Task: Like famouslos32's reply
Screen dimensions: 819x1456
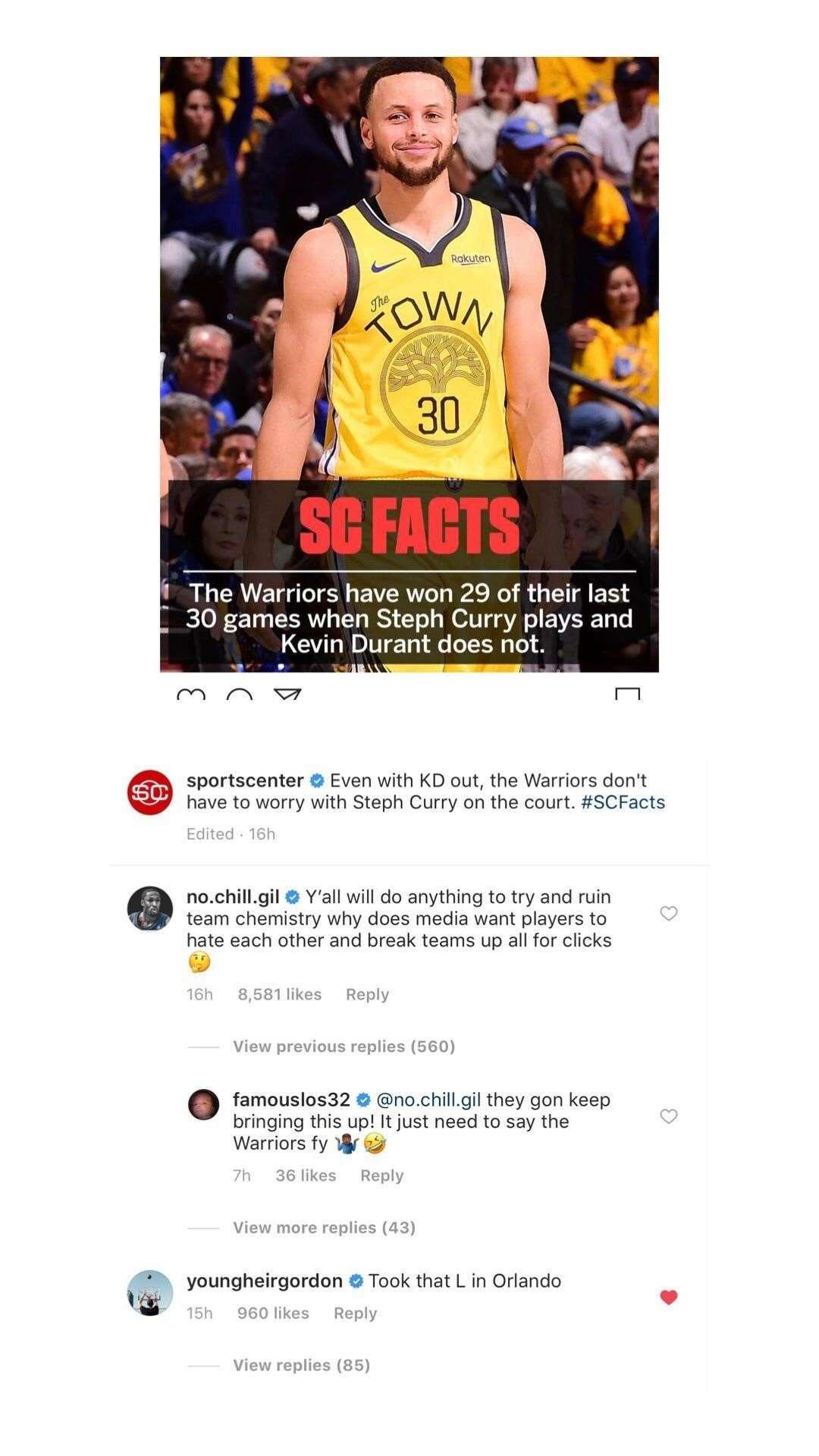Action: pyautogui.click(x=668, y=1116)
